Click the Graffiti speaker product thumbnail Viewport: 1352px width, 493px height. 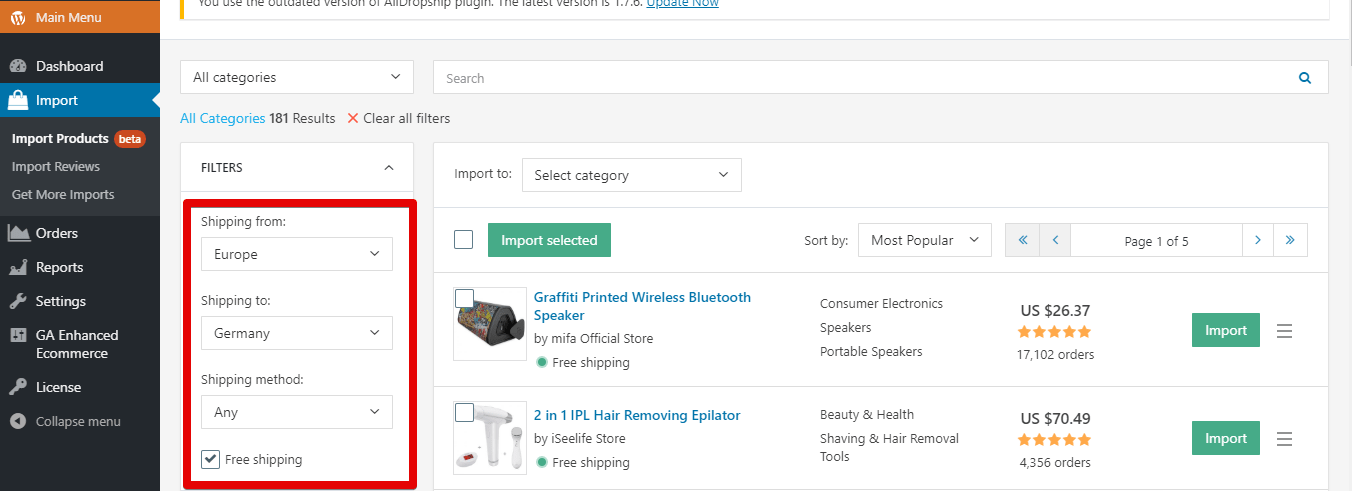click(x=490, y=323)
